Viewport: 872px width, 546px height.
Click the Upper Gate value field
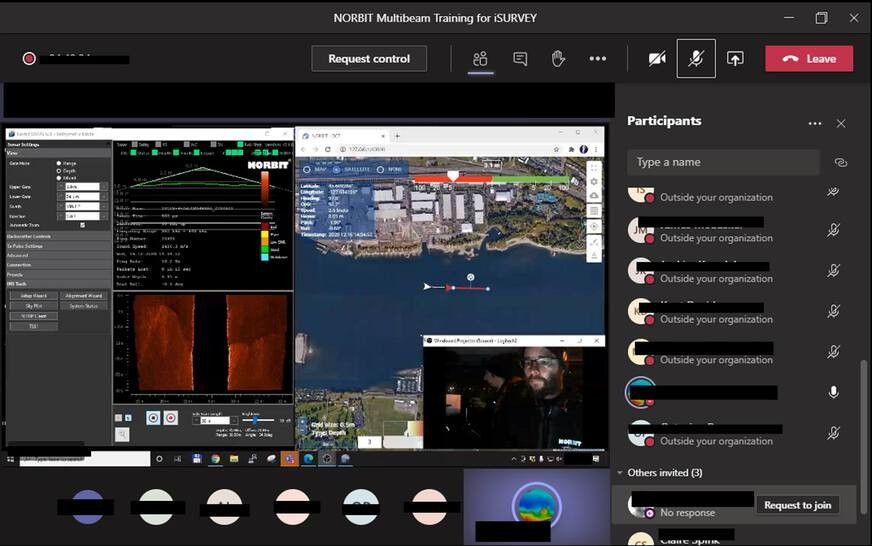point(82,187)
